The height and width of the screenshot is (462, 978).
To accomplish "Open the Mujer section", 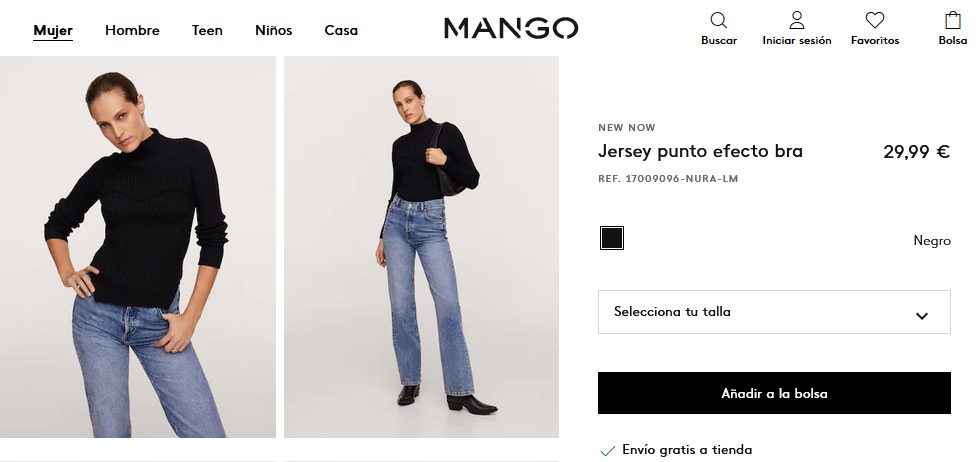I will point(53,30).
